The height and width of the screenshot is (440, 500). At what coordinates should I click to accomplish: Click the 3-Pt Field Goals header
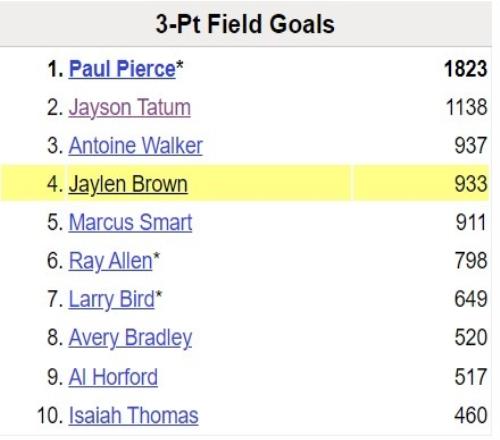(245, 24)
